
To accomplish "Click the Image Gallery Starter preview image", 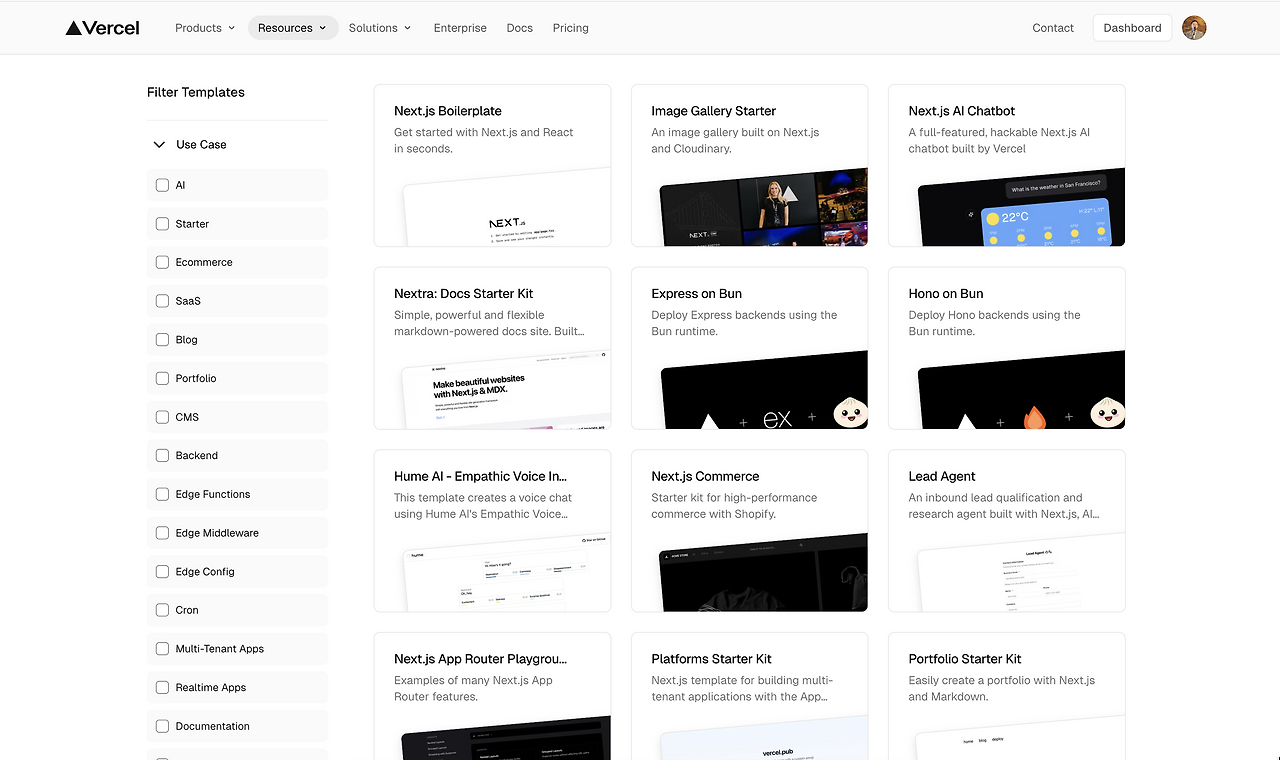I will [x=763, y=208].
